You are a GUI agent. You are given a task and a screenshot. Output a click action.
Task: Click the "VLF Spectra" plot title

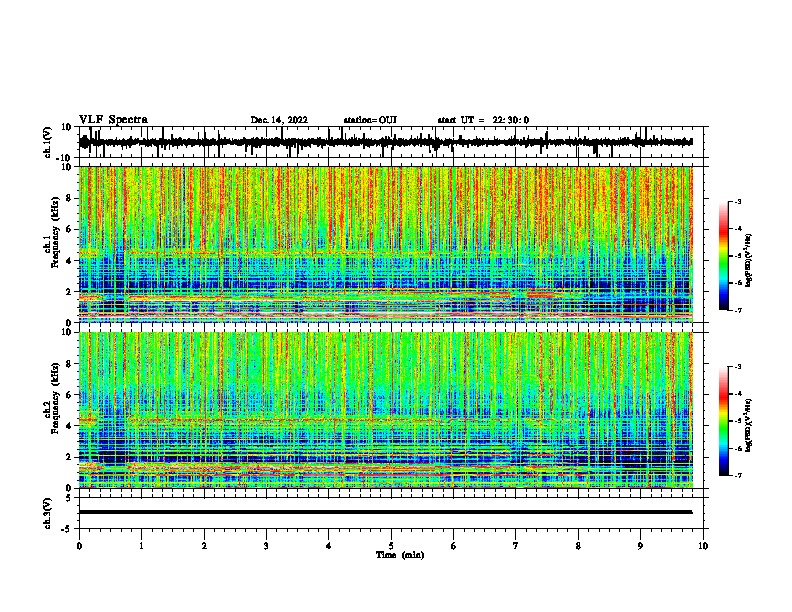[x=113, y=120]
